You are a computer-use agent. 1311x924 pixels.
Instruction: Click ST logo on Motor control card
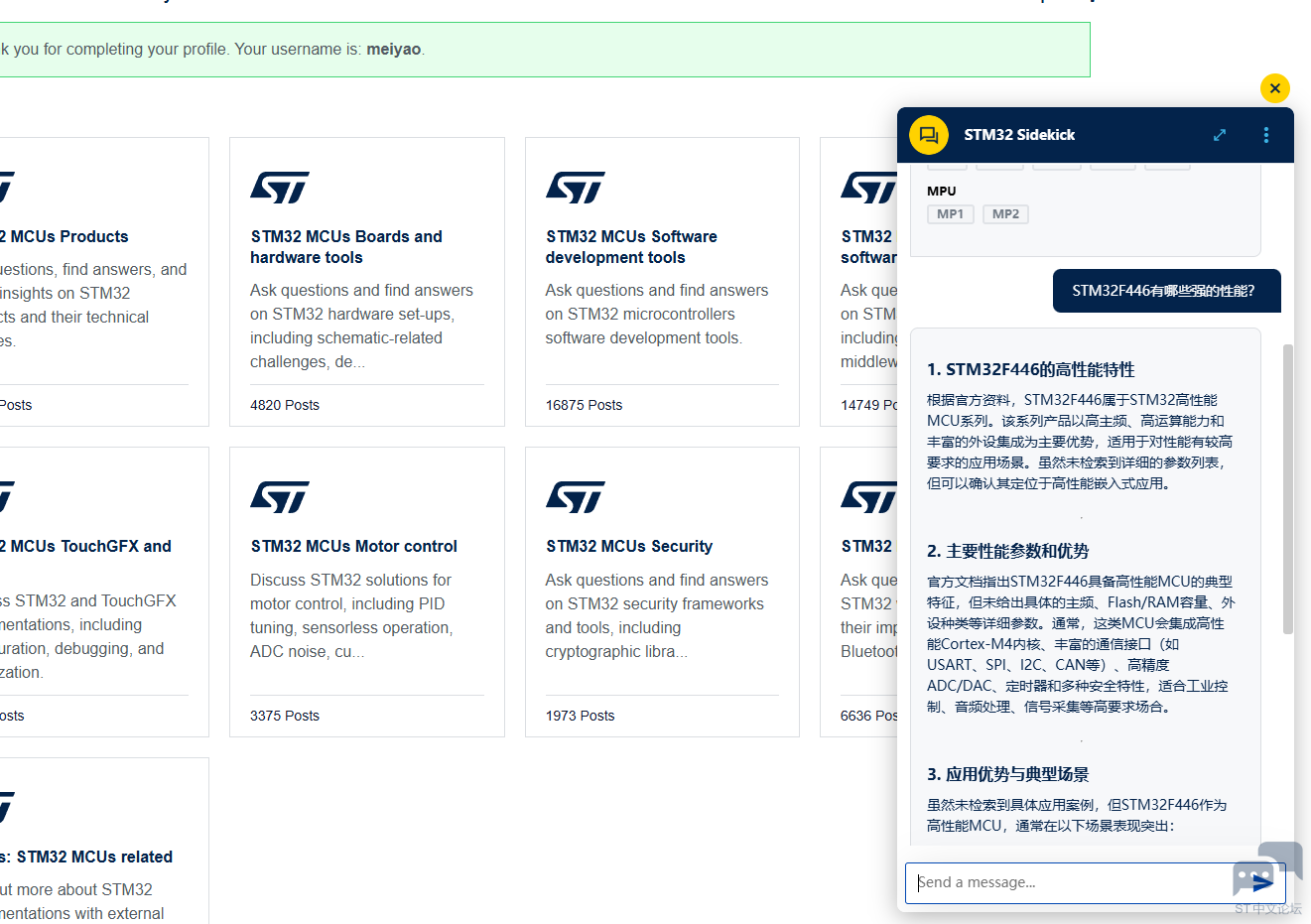pyautogui.click(x=280, y=496)
